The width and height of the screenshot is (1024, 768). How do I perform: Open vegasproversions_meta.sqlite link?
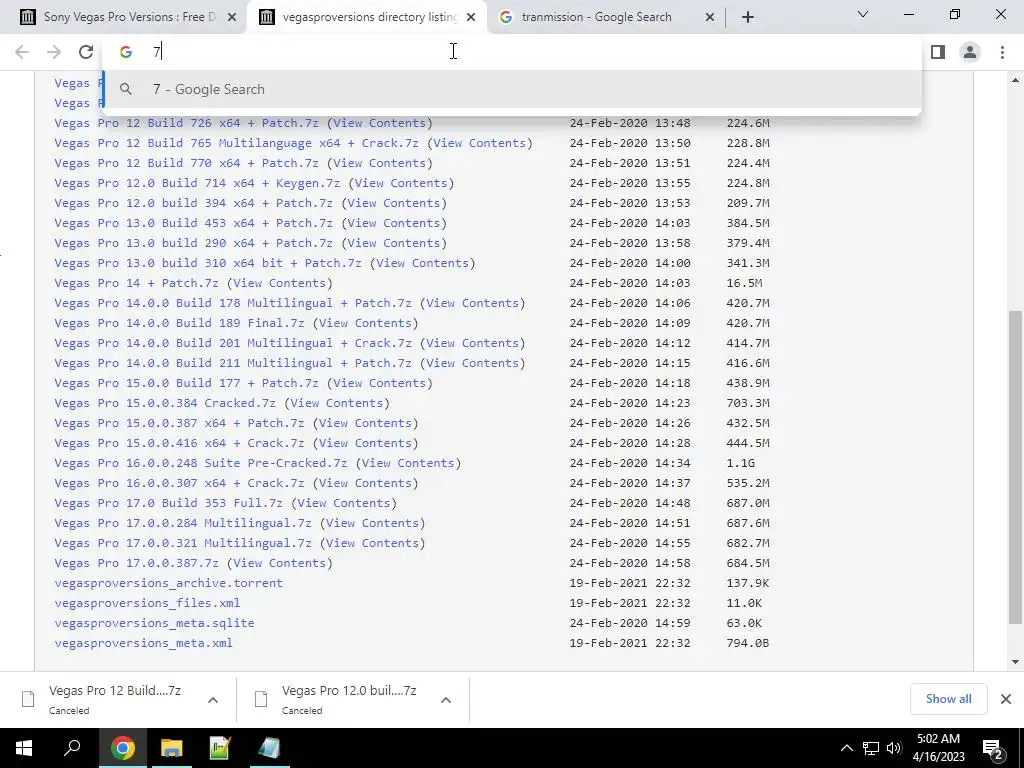[154, 623]
